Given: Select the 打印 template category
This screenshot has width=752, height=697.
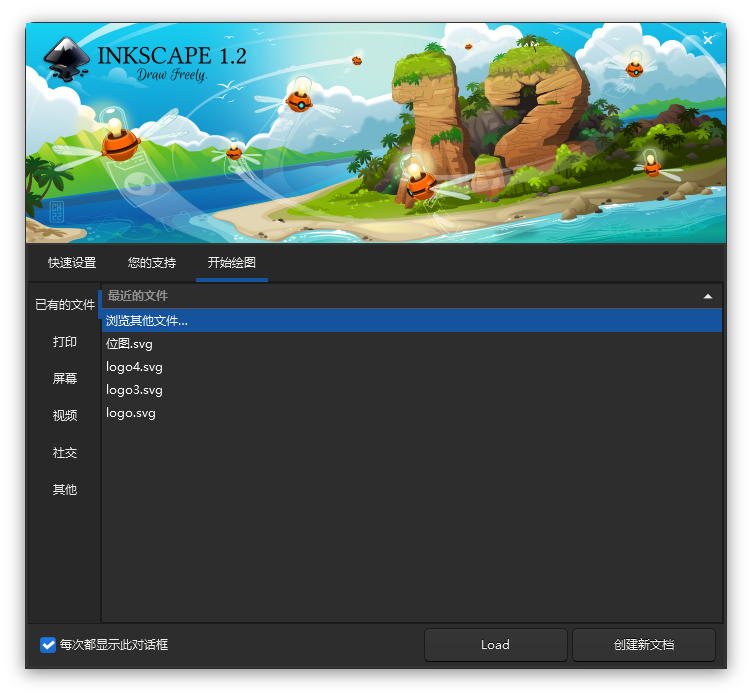Looking at the screenshot, I should pos(65,342).
